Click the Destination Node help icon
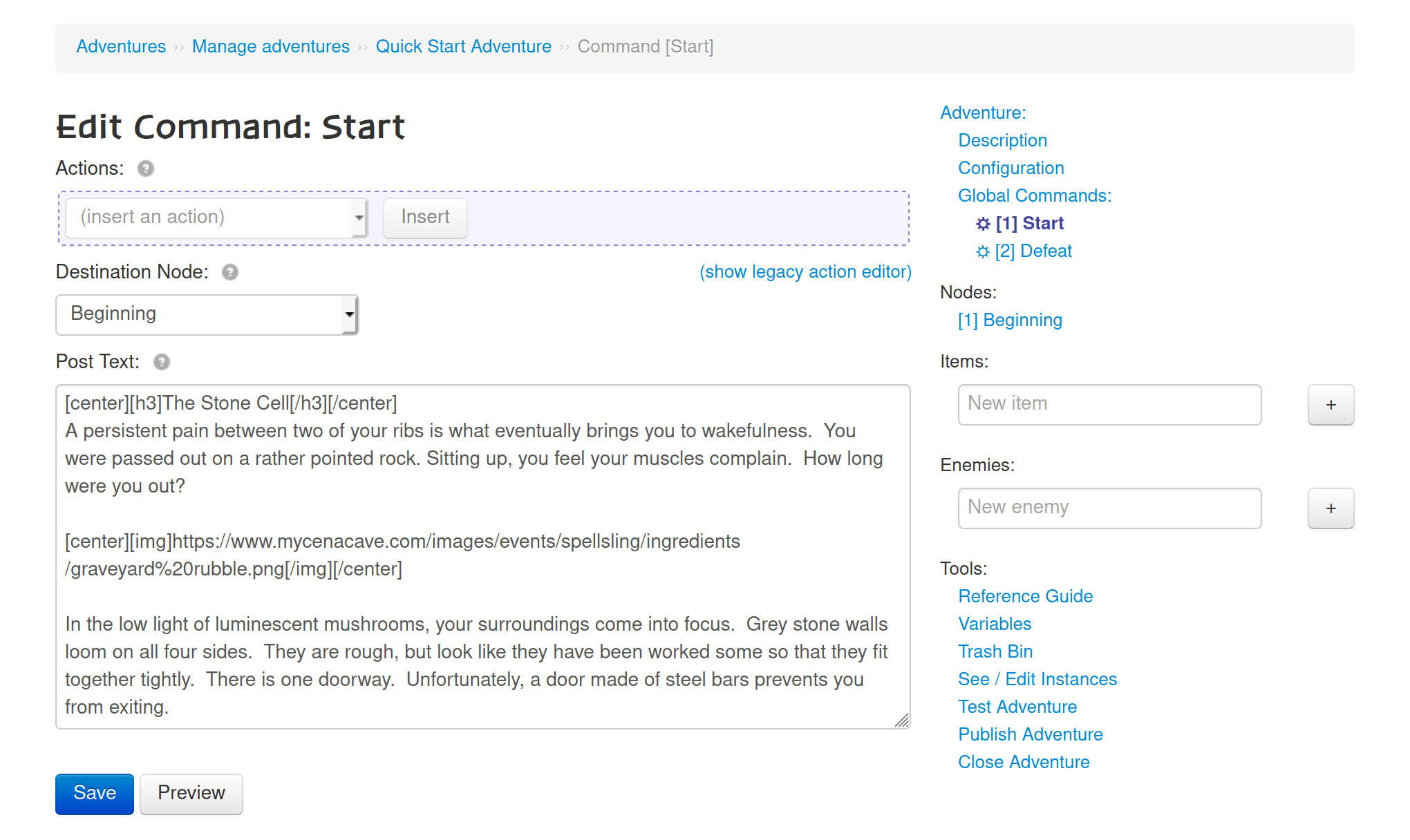This screenshot has height=840, width=1410. click(230, 272)
